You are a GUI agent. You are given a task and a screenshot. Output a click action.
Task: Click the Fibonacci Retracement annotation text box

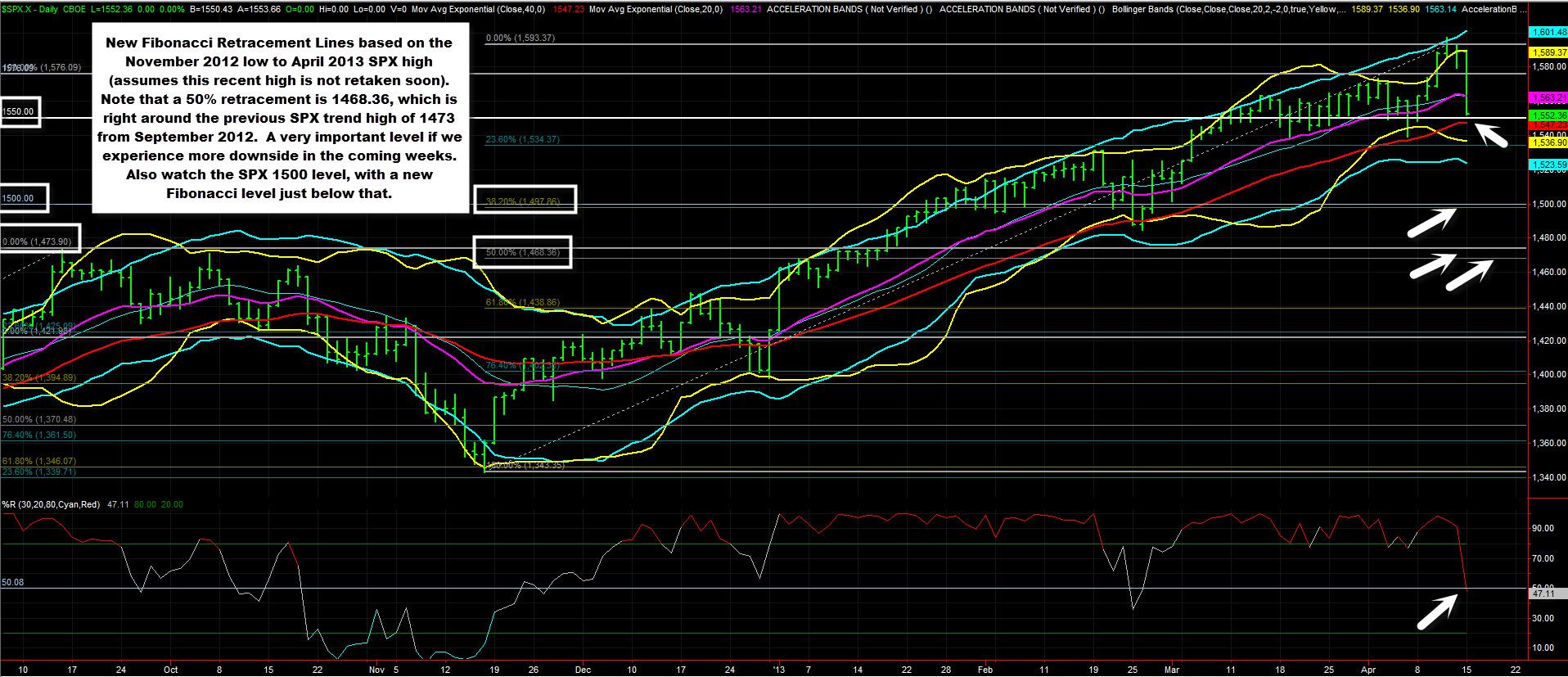(282, 119)
